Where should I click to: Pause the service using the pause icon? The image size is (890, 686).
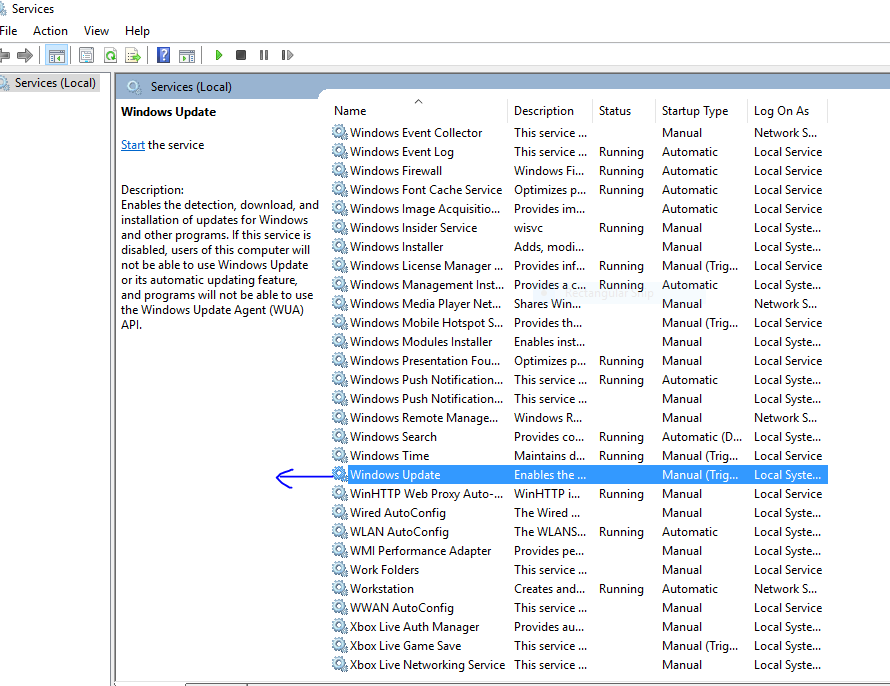click(263, 55)
